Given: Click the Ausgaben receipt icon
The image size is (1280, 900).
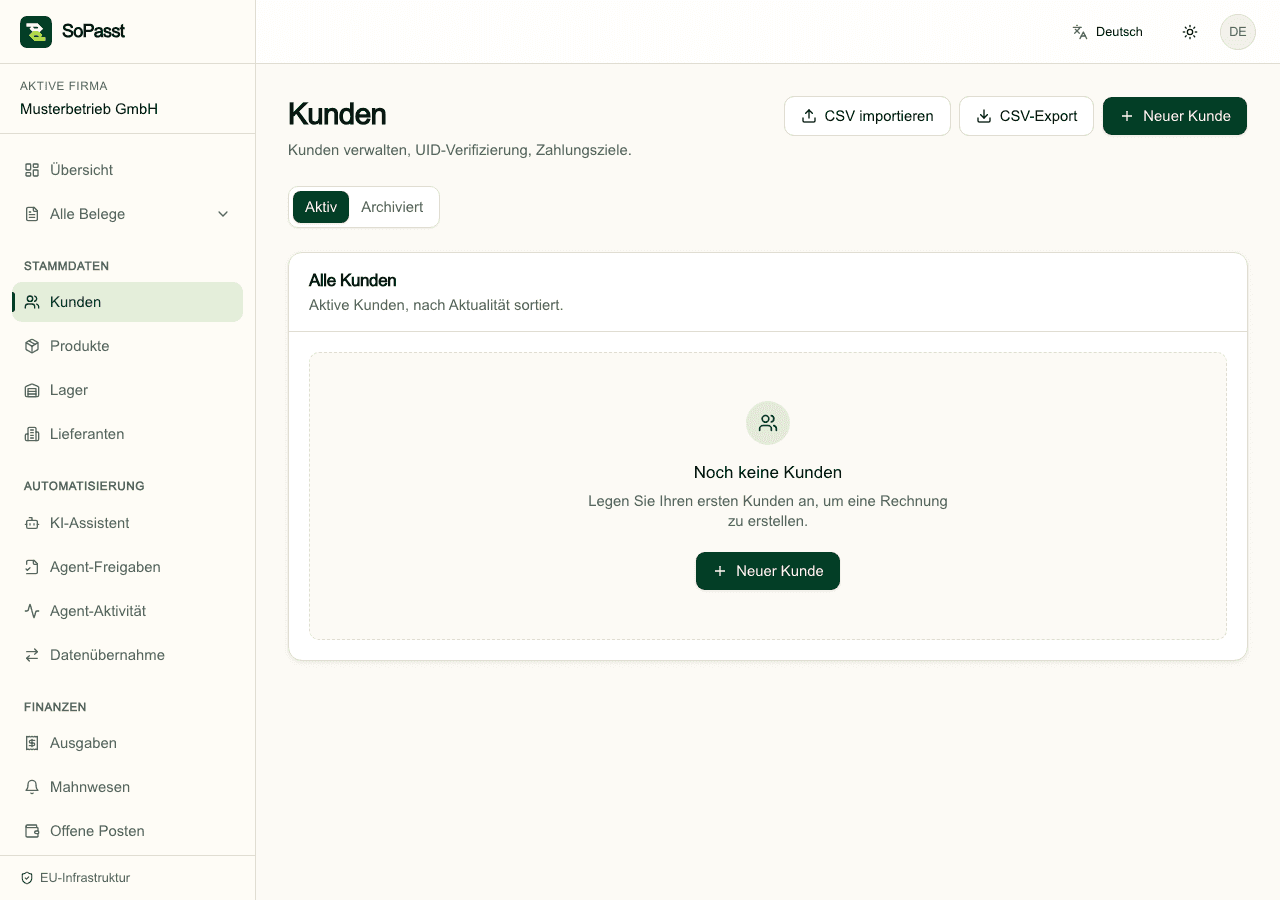Looking at the screenshot, I should (32, 743).
